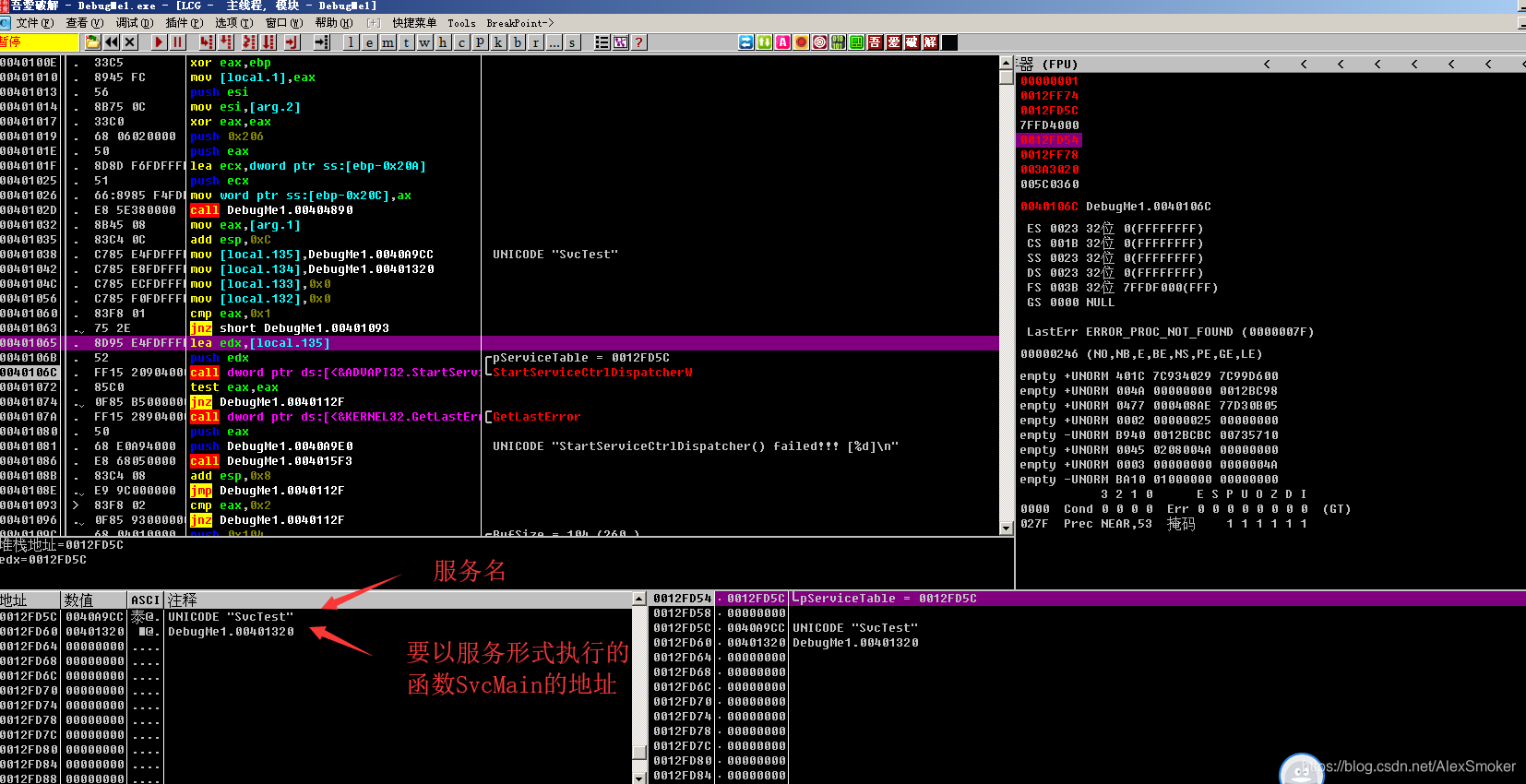Click the red '吾' toolbar icon
The image size is (1526, 784).
pos(876,42)
